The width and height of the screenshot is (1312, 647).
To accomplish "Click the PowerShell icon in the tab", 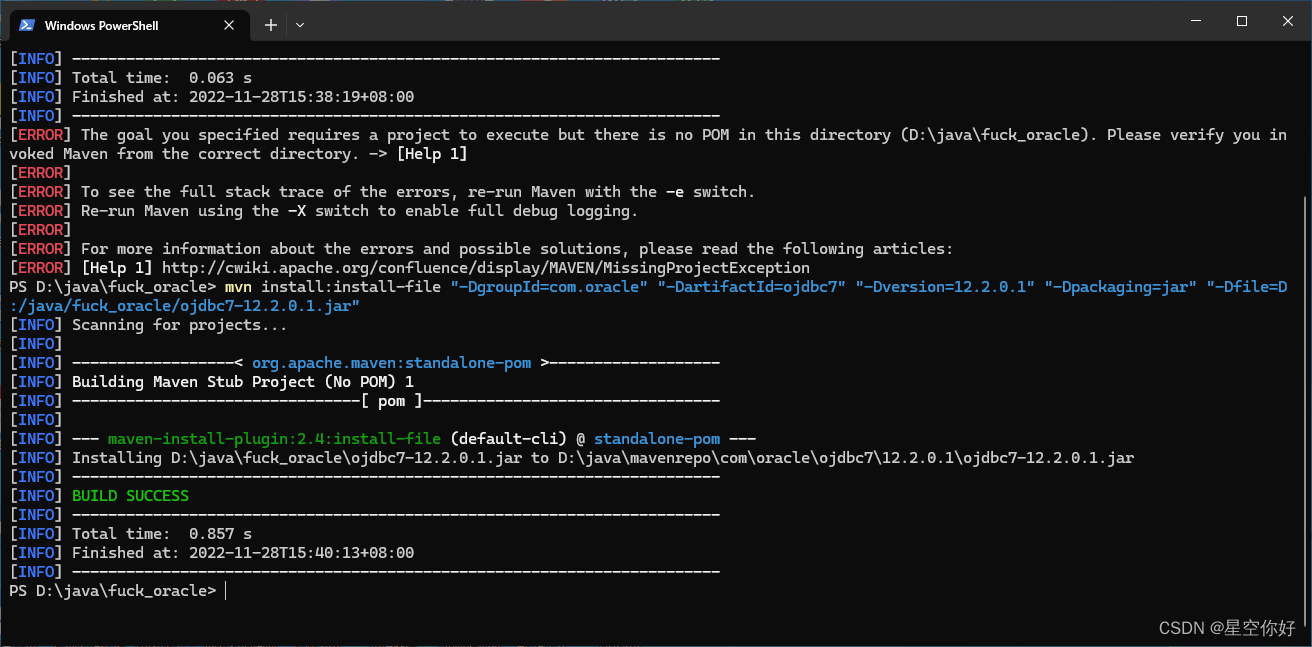I will point(28,25).
